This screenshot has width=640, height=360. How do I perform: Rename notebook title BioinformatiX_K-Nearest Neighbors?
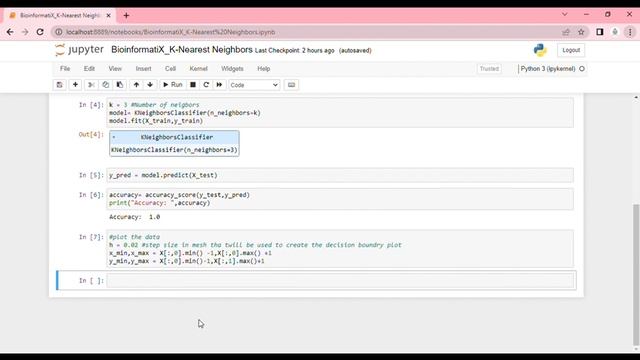pos(182,50)
